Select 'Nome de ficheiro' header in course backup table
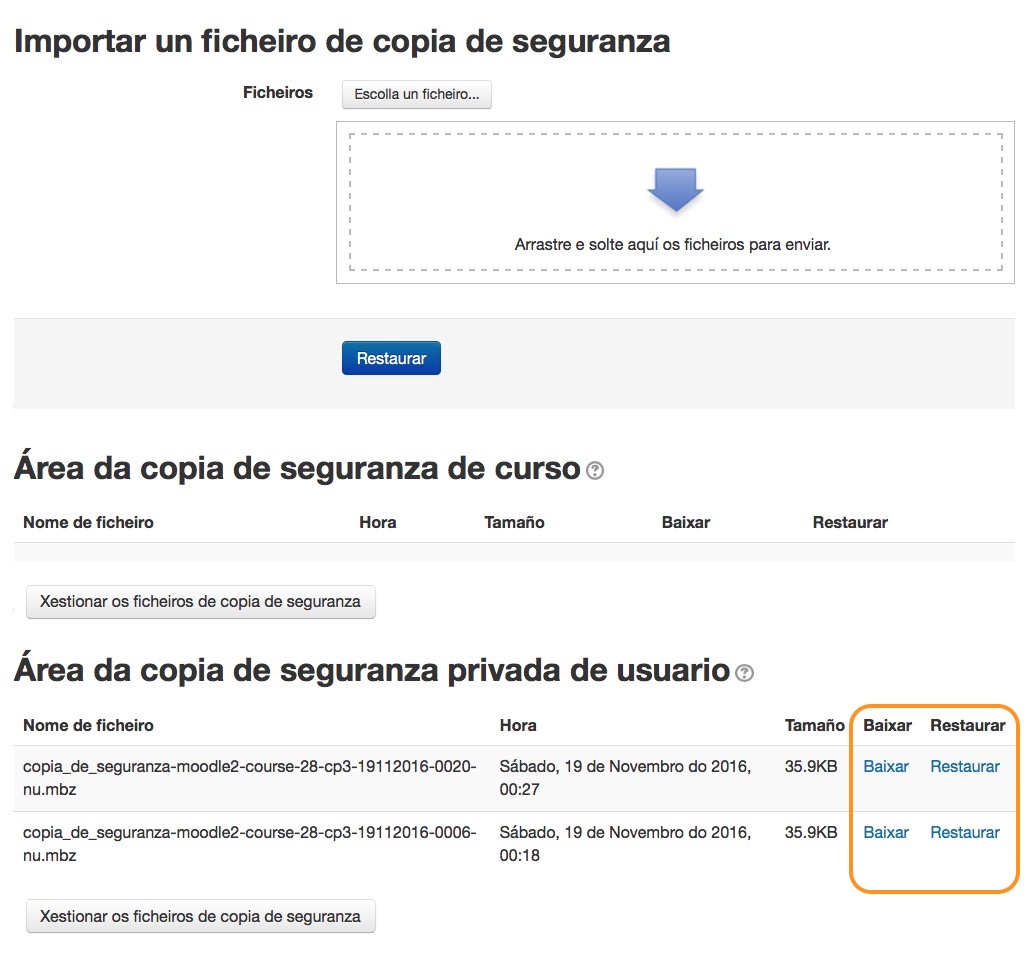The height and width of the screenshot is (970, 1028). (x=88, y=523)
